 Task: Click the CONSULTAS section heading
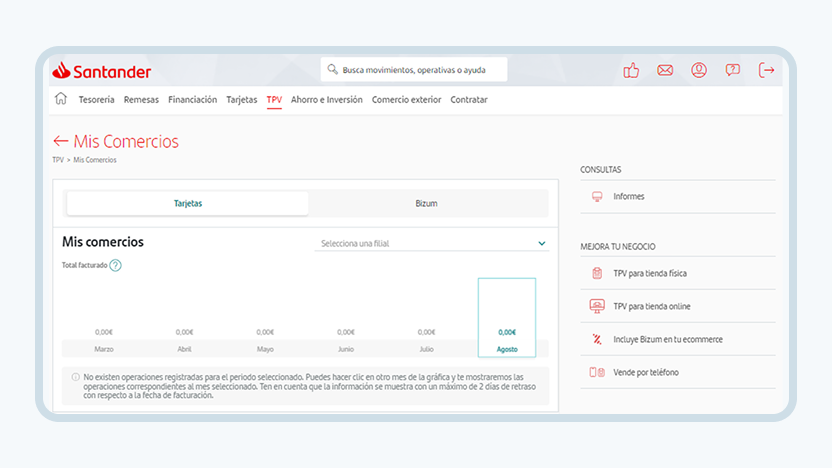[601, 170]
